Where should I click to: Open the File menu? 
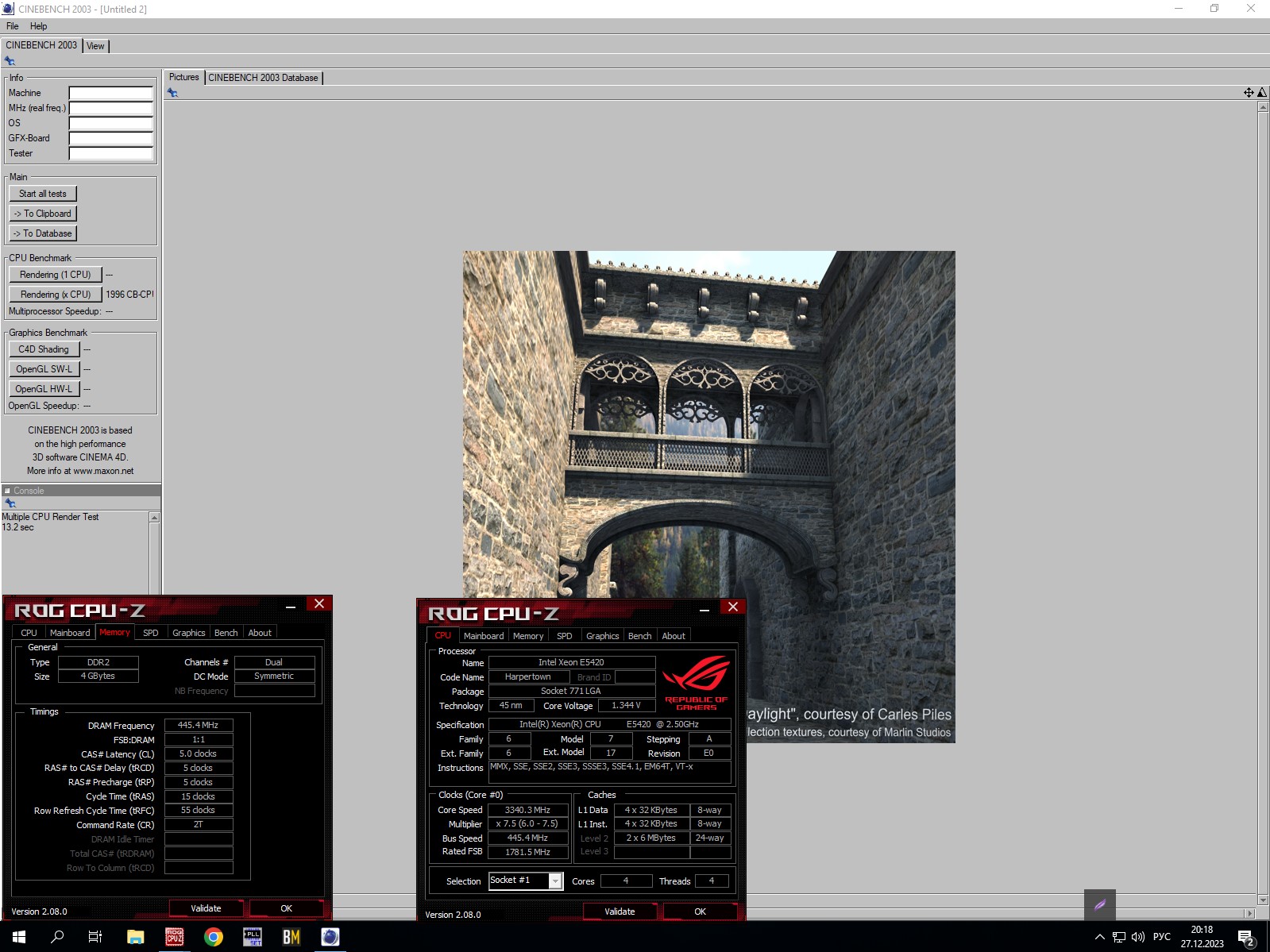coord(13,26)
